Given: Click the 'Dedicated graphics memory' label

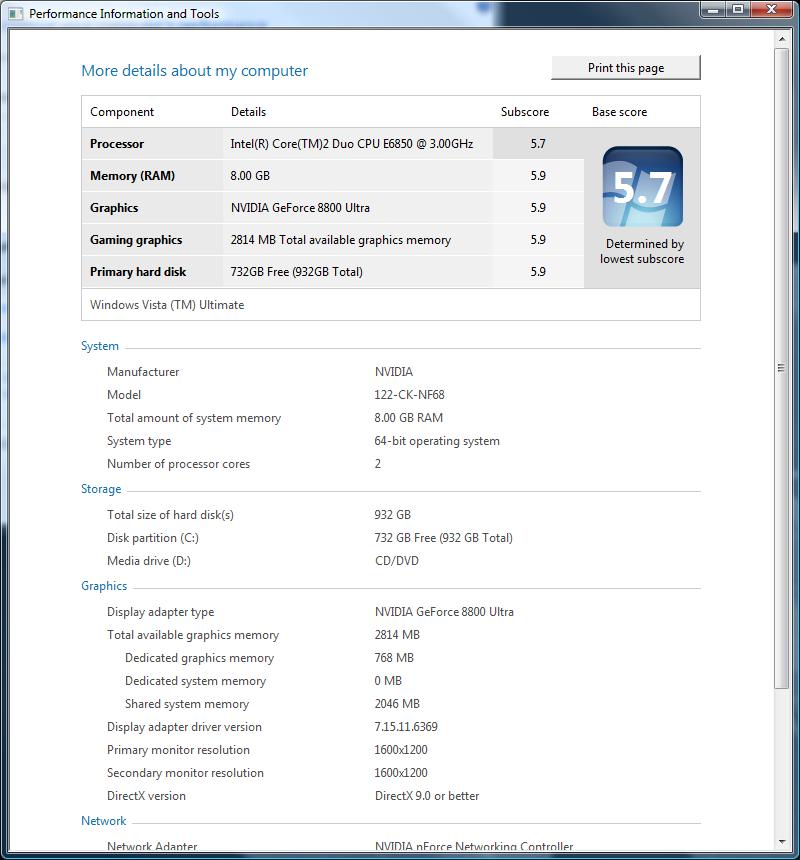Looking at the screenshot, I should [200, 658].
